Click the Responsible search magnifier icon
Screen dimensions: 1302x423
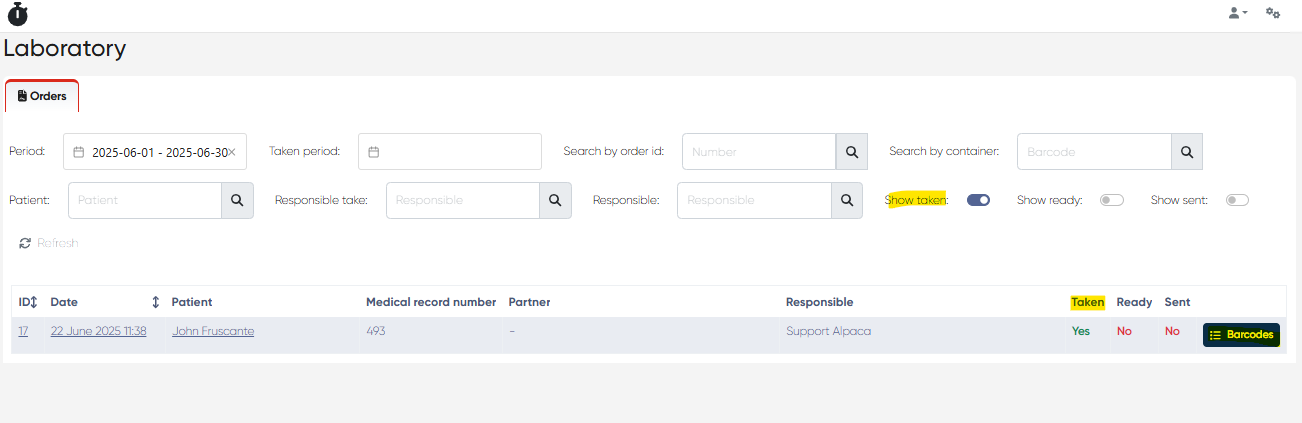coord(846,200)
